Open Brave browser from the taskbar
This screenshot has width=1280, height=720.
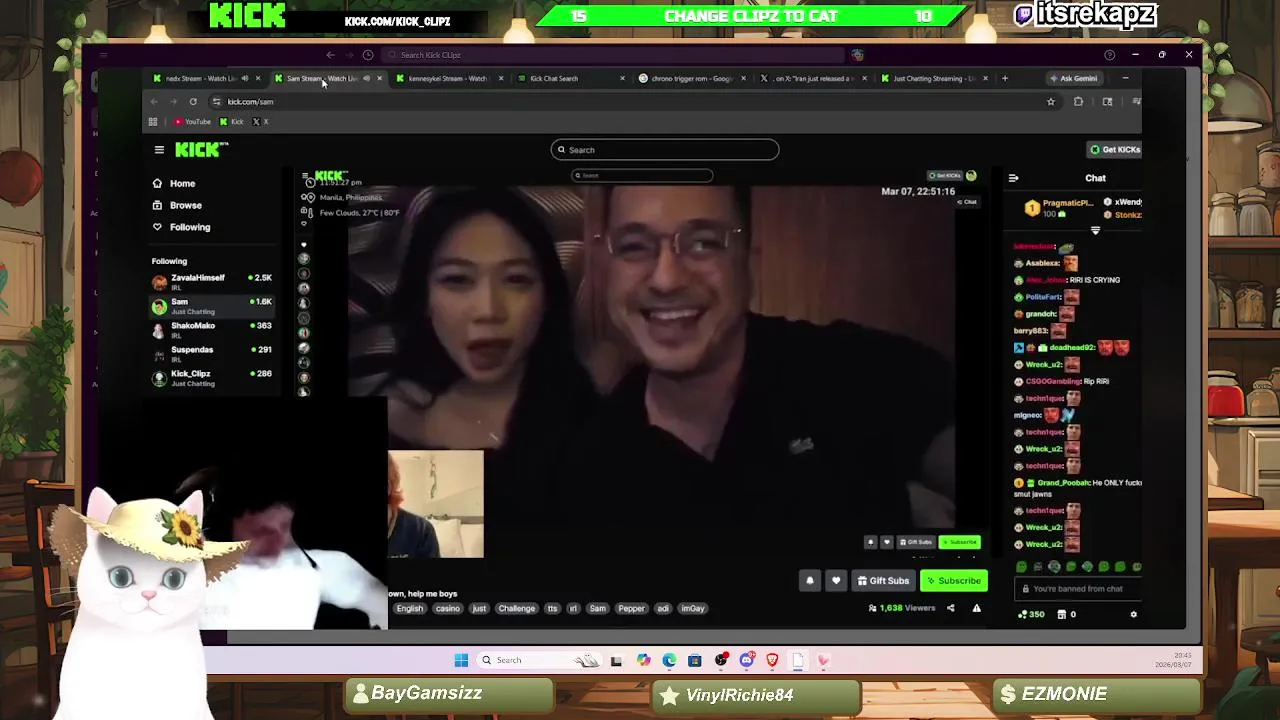772,660
